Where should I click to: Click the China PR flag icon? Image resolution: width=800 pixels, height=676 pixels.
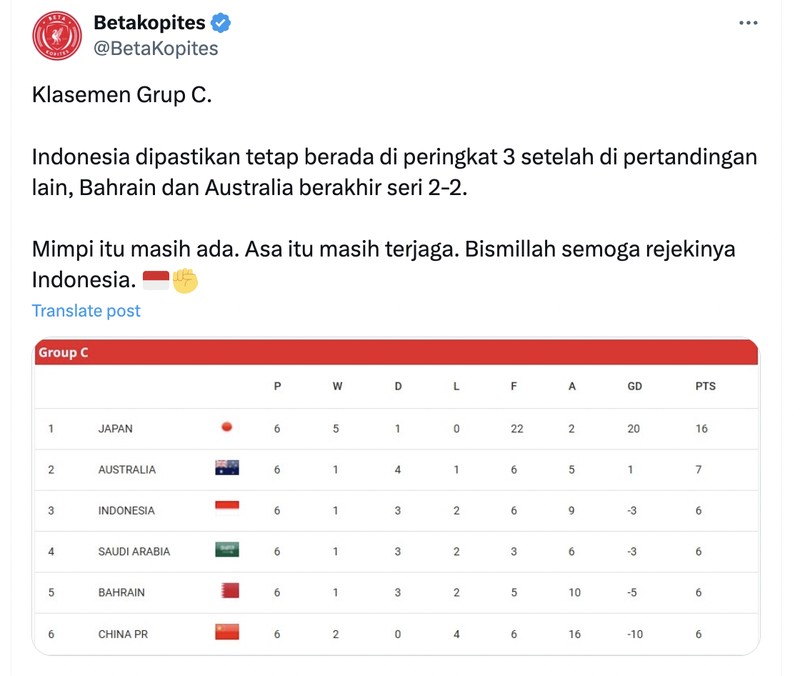(227, 633)
